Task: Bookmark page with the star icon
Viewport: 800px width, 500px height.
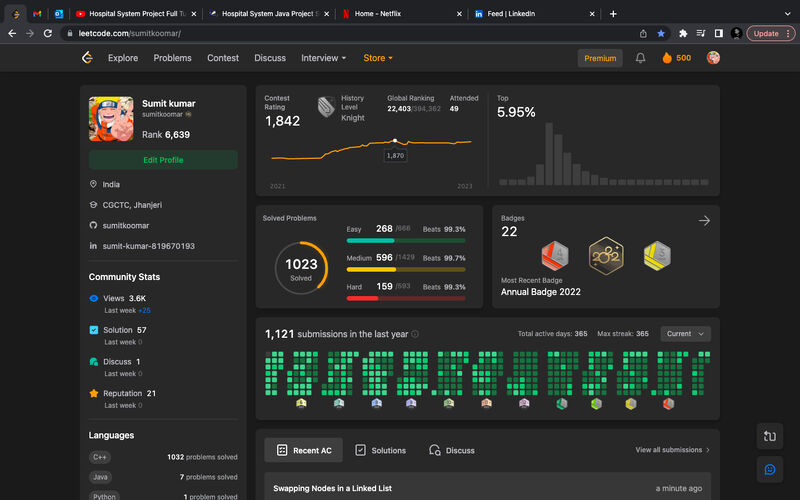Action: [x=661, y=33]
